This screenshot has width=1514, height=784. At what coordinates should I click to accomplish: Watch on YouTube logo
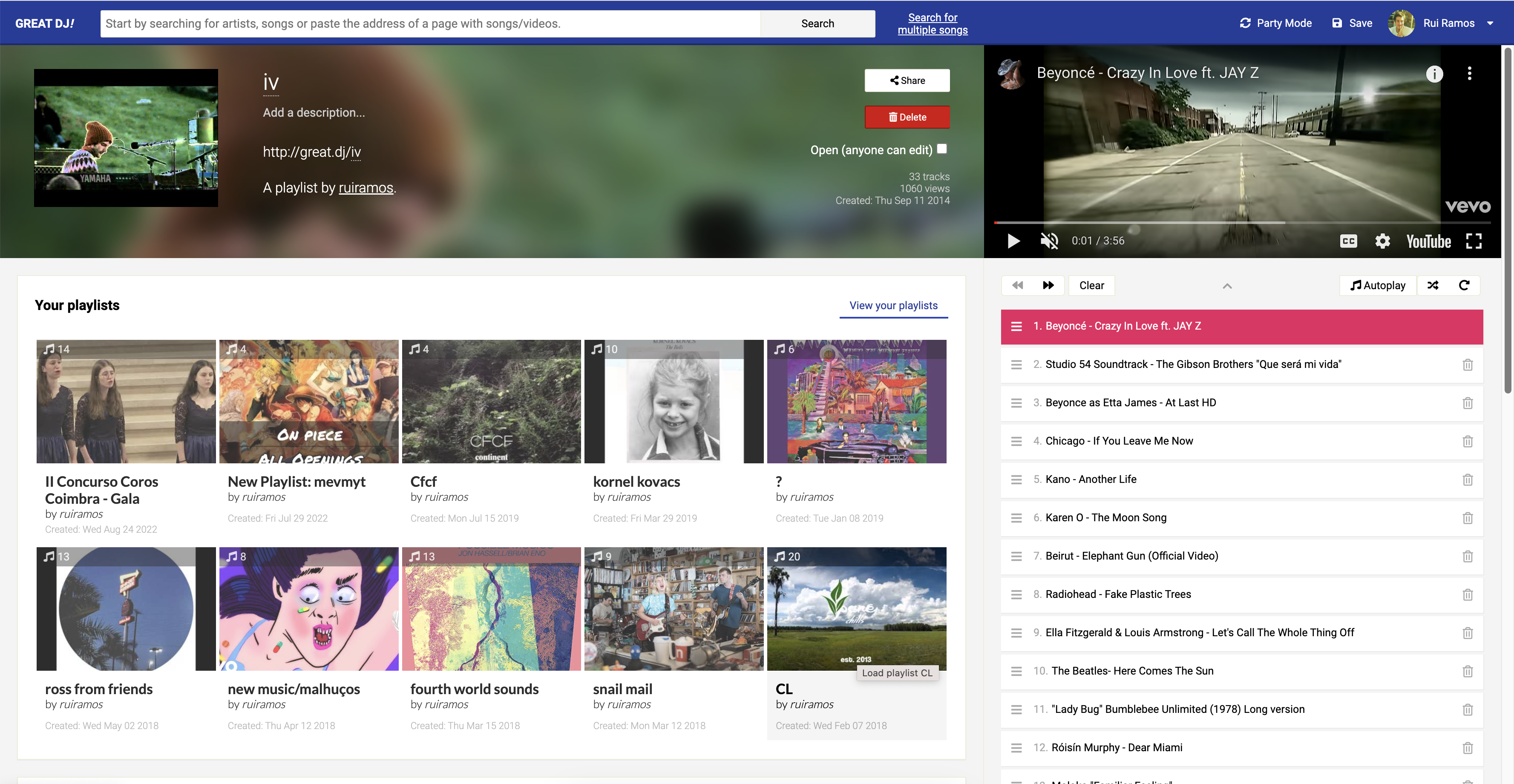click(1428, 241)
